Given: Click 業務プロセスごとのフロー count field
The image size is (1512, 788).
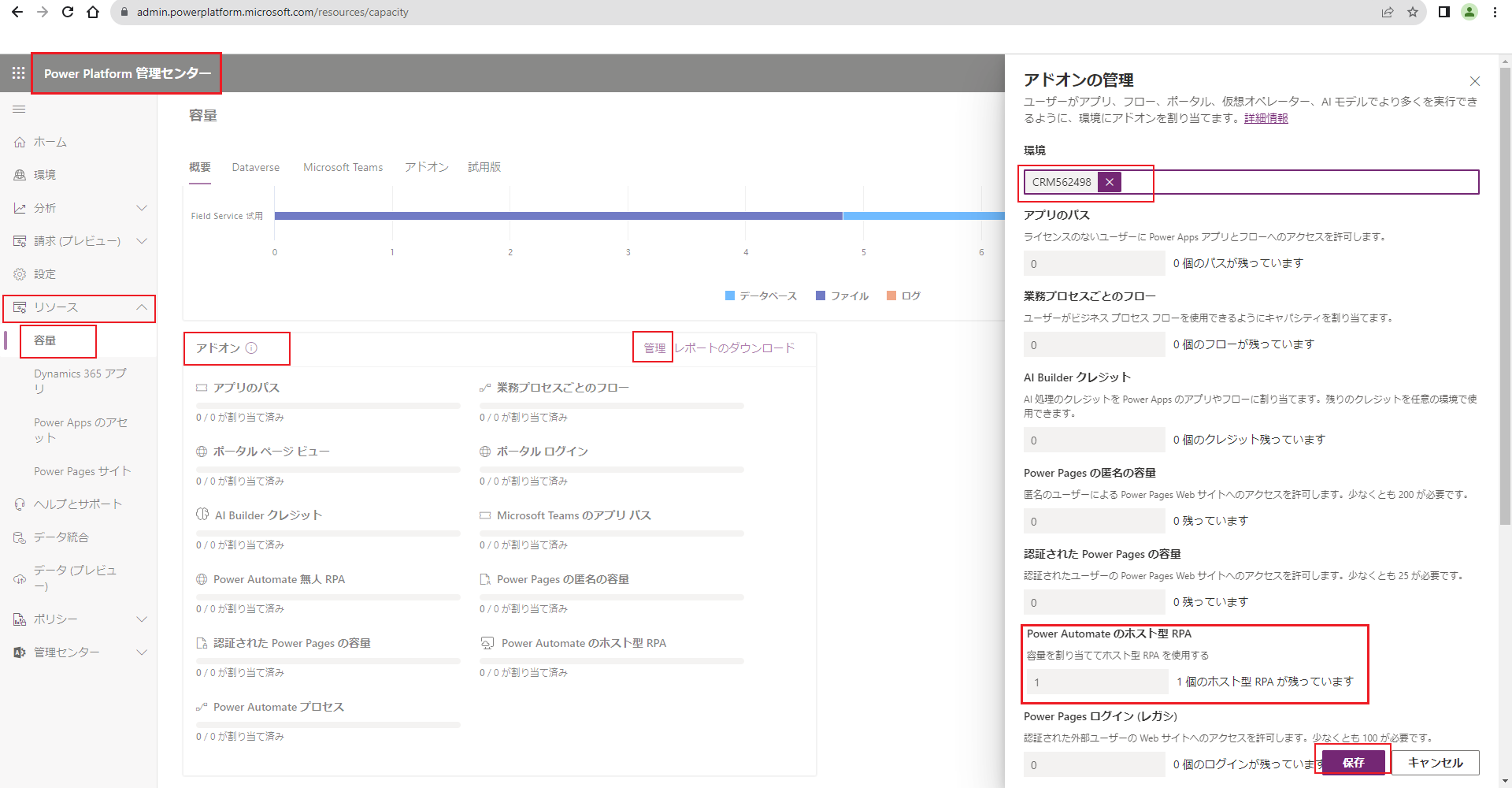Looking at the screenshot, I should coord(1095,344).
